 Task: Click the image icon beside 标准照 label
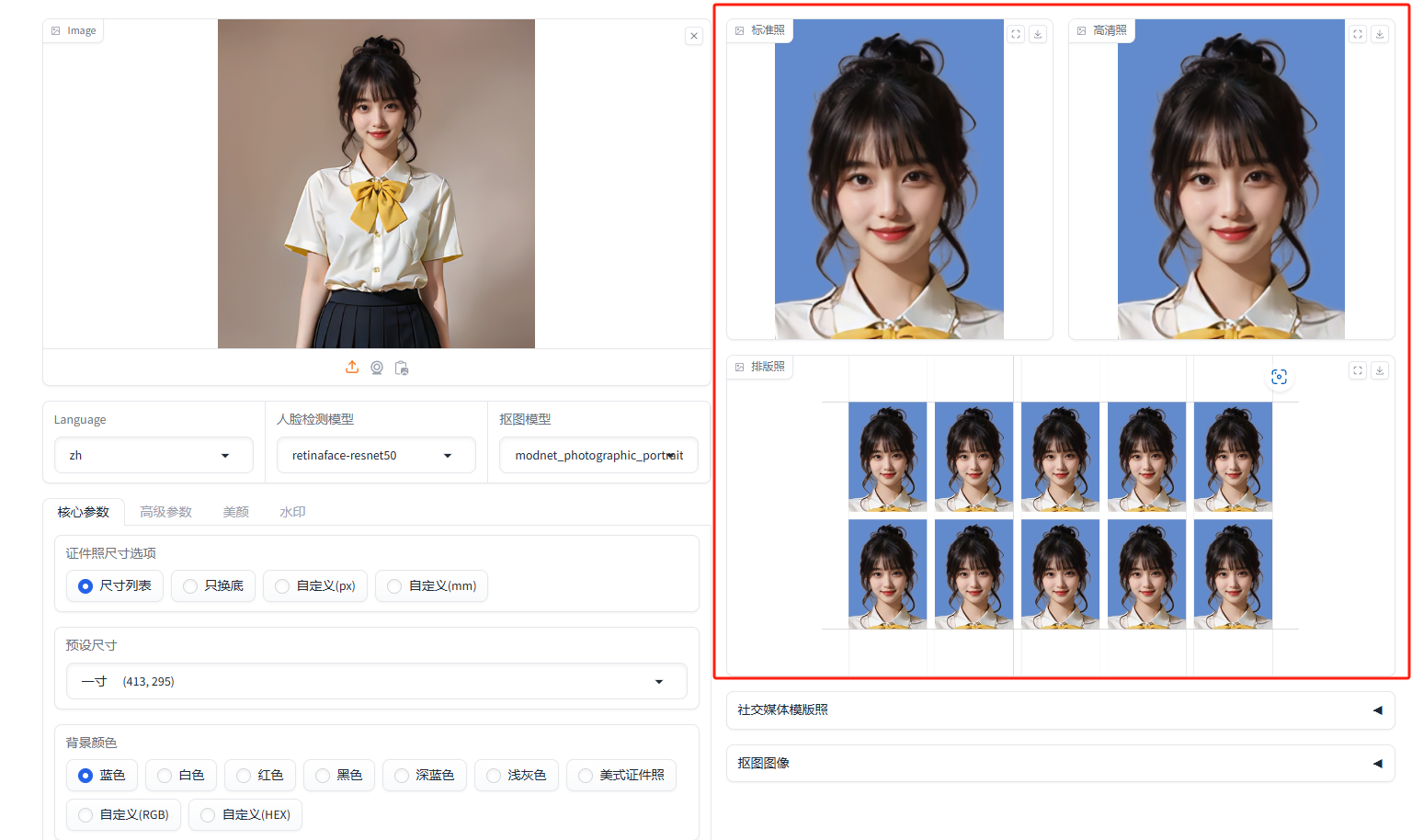point(740,30)
